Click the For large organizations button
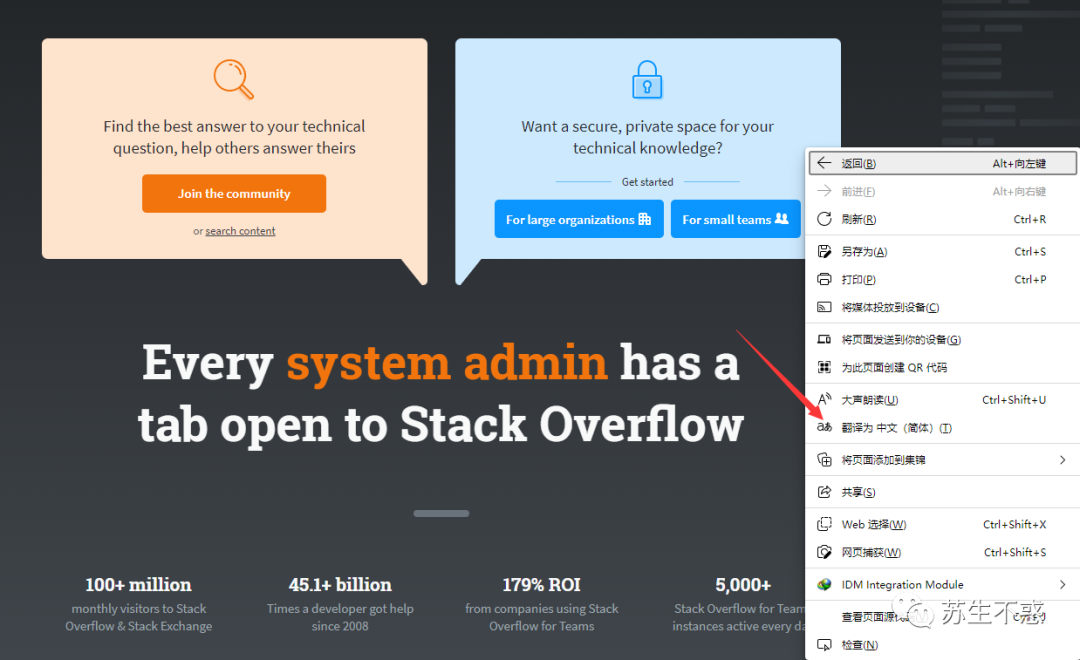Screen dimensions: 1080x660 (x=579, y=219)
